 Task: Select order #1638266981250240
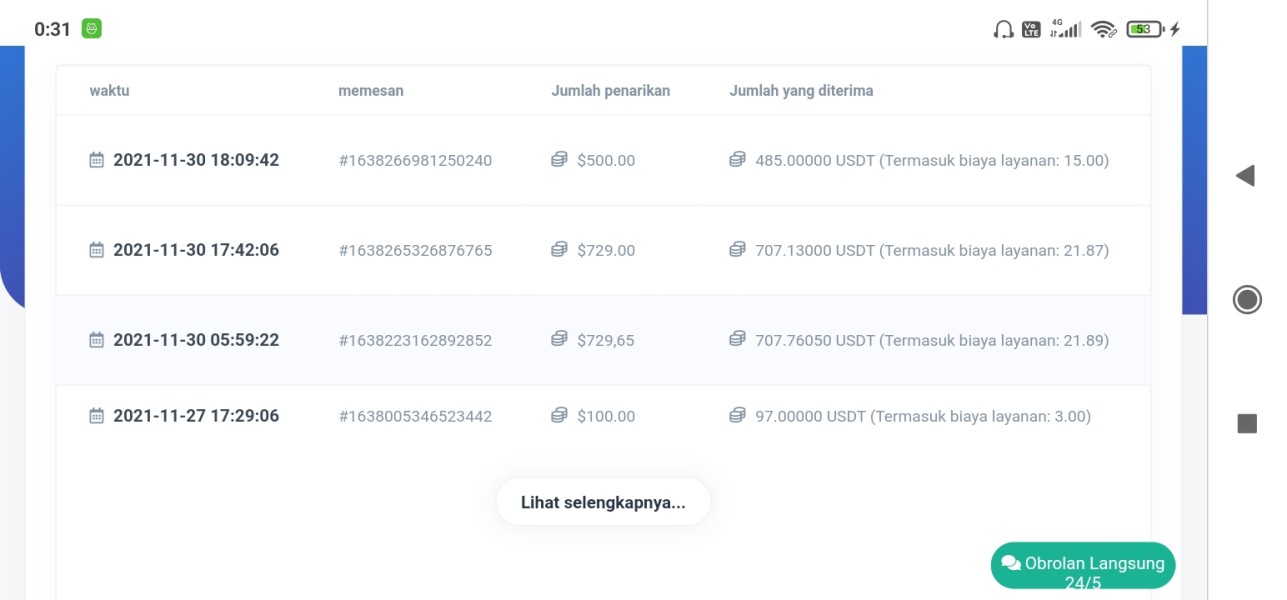click(415, 160)
